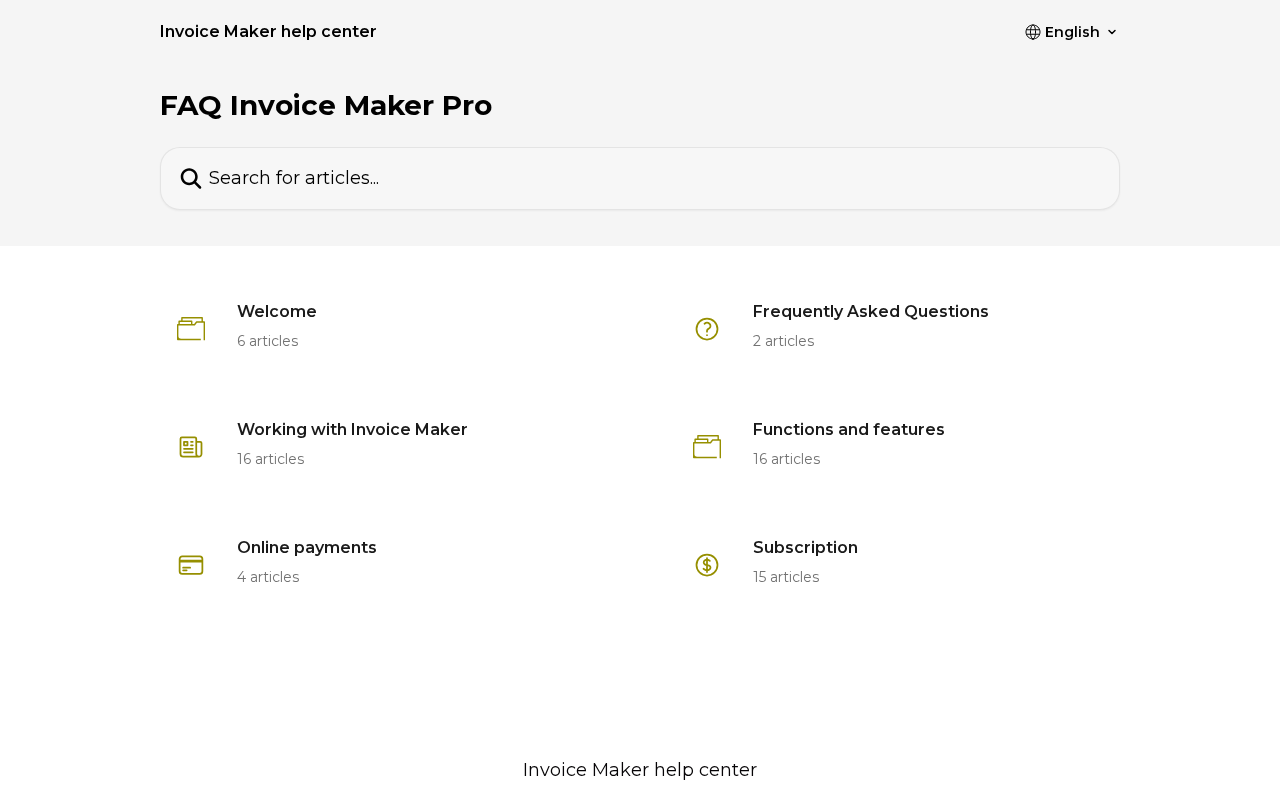Click the question mark icon for FAQs
The height and width of the screenshot is (800, 1280).
707,329
